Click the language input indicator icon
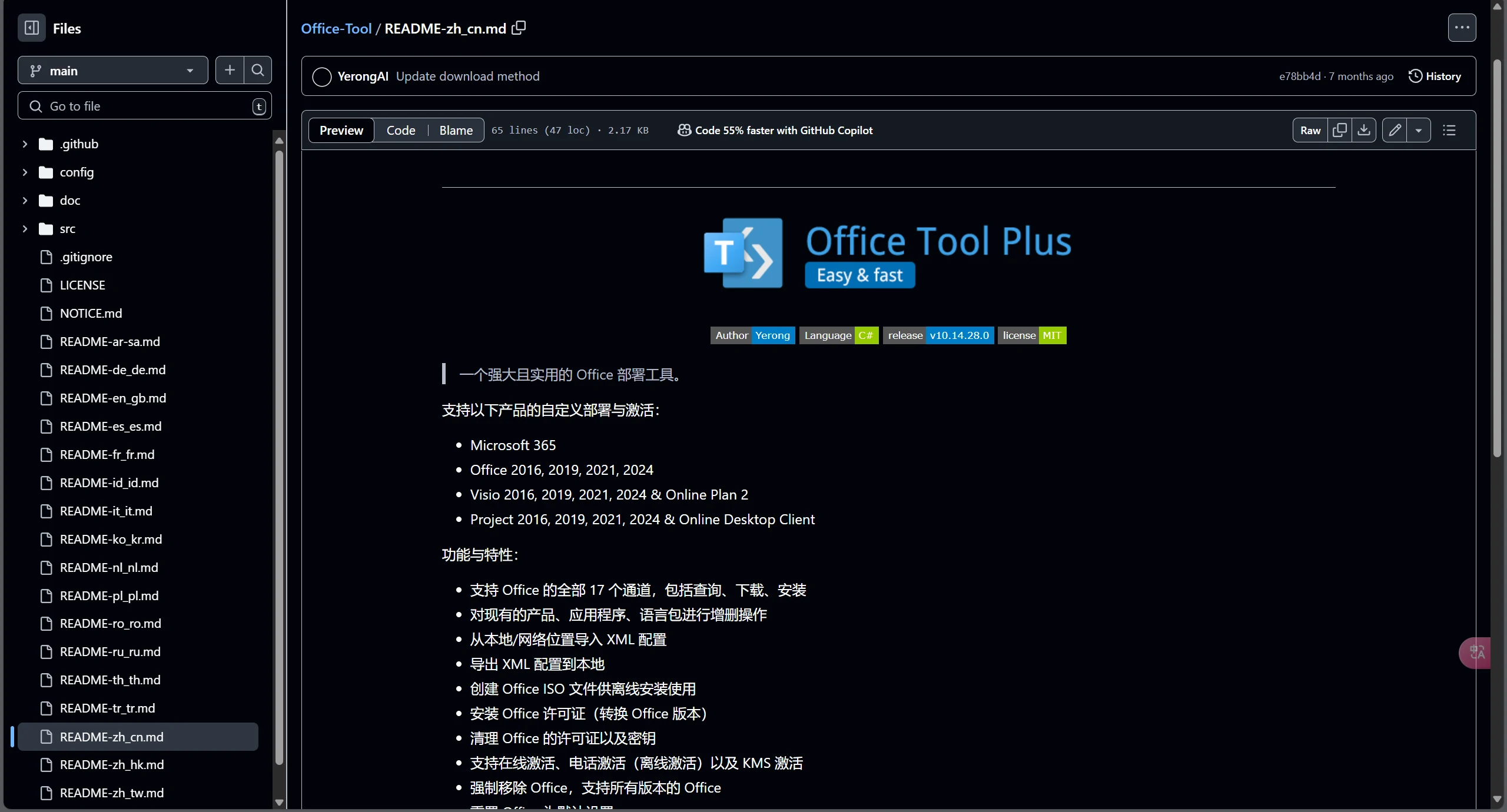The height and width of the screenshot is (812, 1507). tap(1476, 653)
